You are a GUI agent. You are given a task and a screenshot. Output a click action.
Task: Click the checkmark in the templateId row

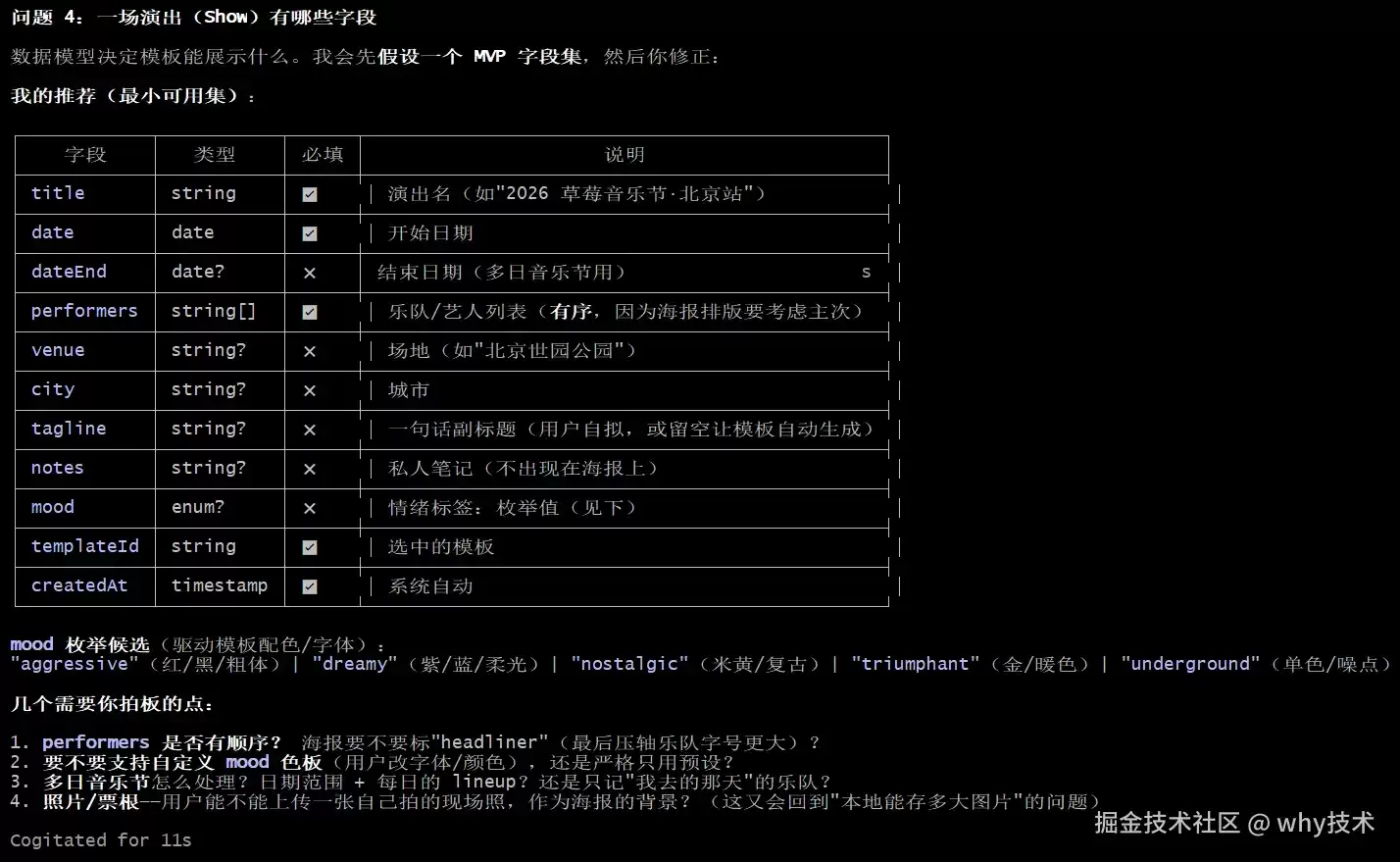coord(310,547)
